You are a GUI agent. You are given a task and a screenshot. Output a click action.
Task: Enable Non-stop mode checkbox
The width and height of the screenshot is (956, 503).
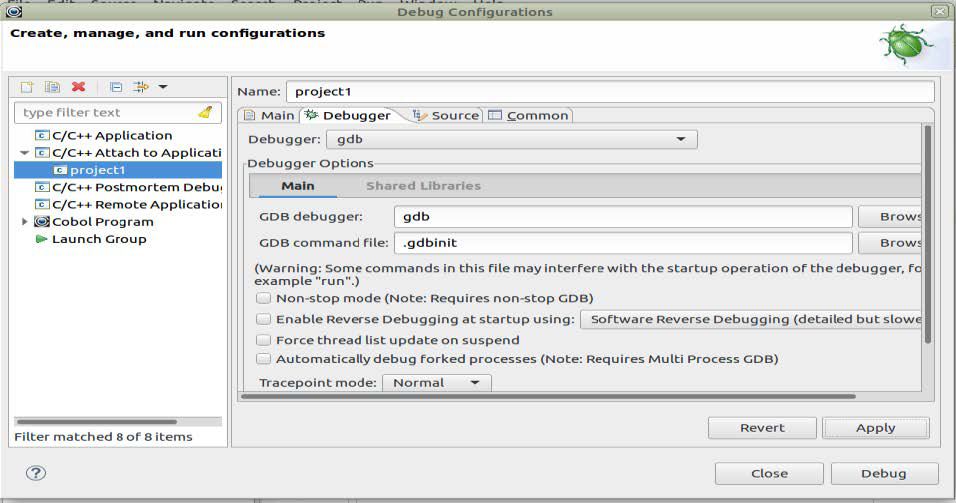pyautogui.click(x=263, y=298)
